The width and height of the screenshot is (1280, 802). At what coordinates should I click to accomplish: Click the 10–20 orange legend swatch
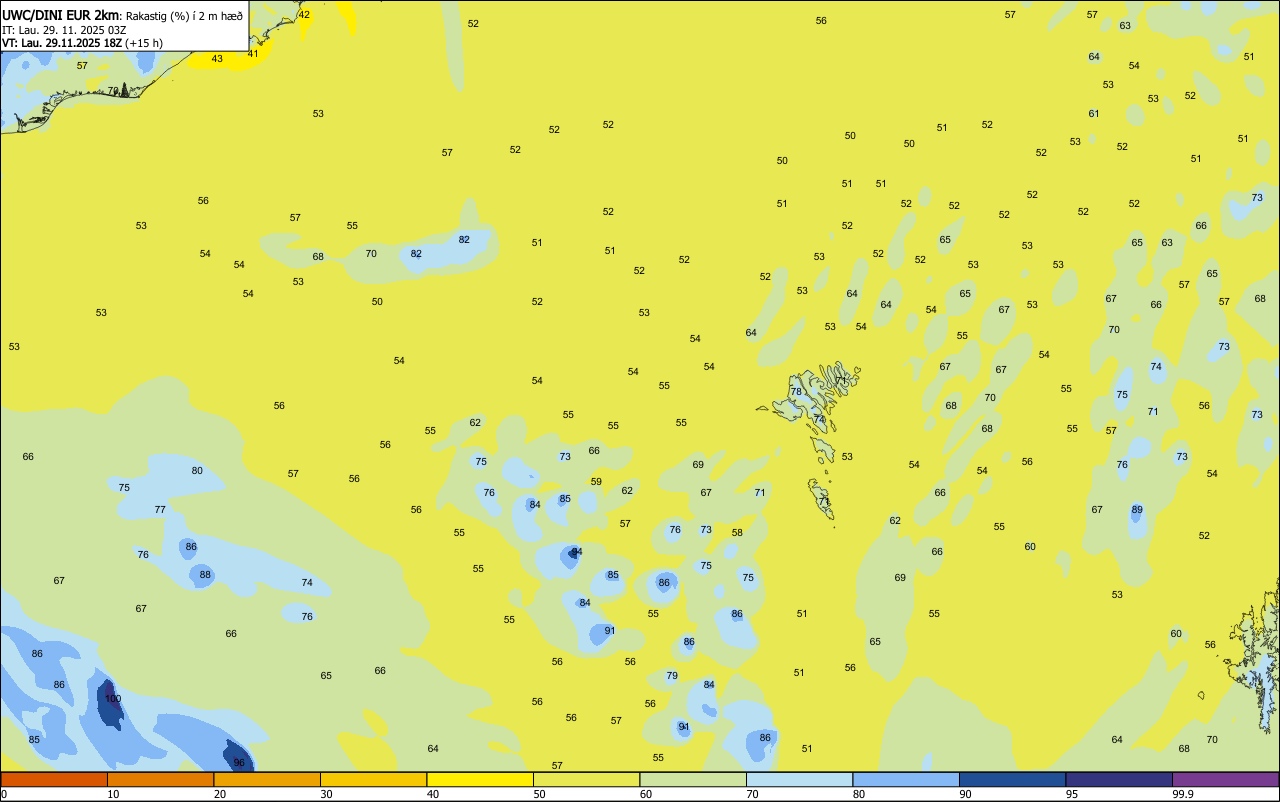(x=160, y=779)
